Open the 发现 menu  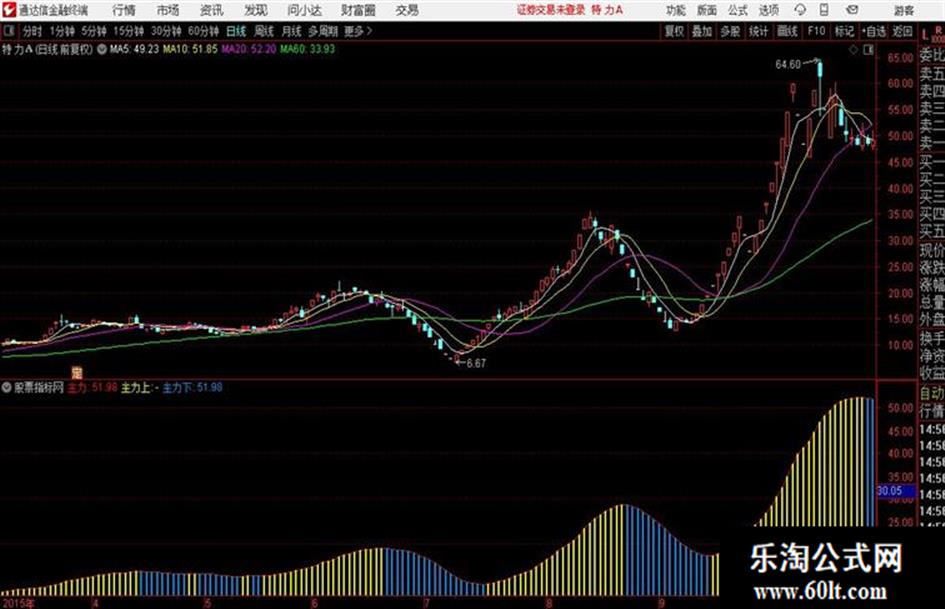[256, 10]
